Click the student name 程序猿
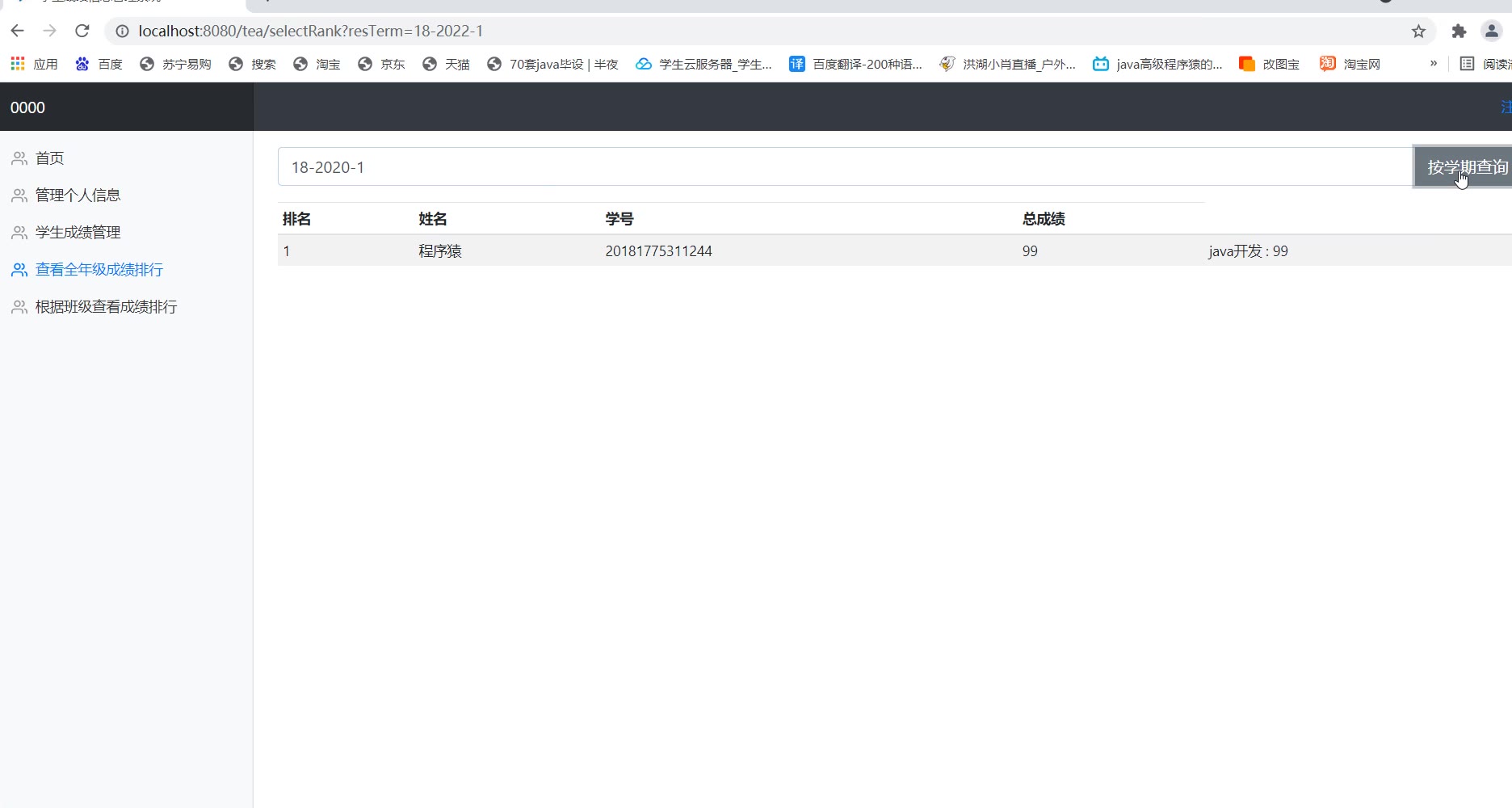 point(440,251)
